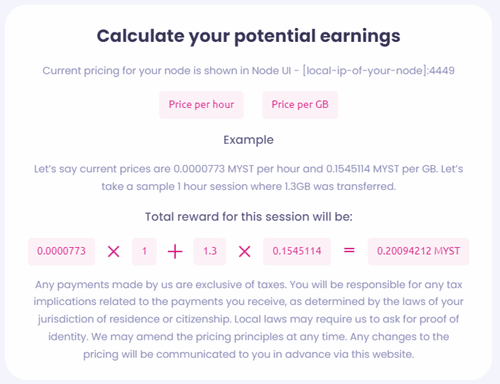Click the Current pricing for your node sentence
The image size is (500, 384).
pyautogui.click(x=248, y=71)
